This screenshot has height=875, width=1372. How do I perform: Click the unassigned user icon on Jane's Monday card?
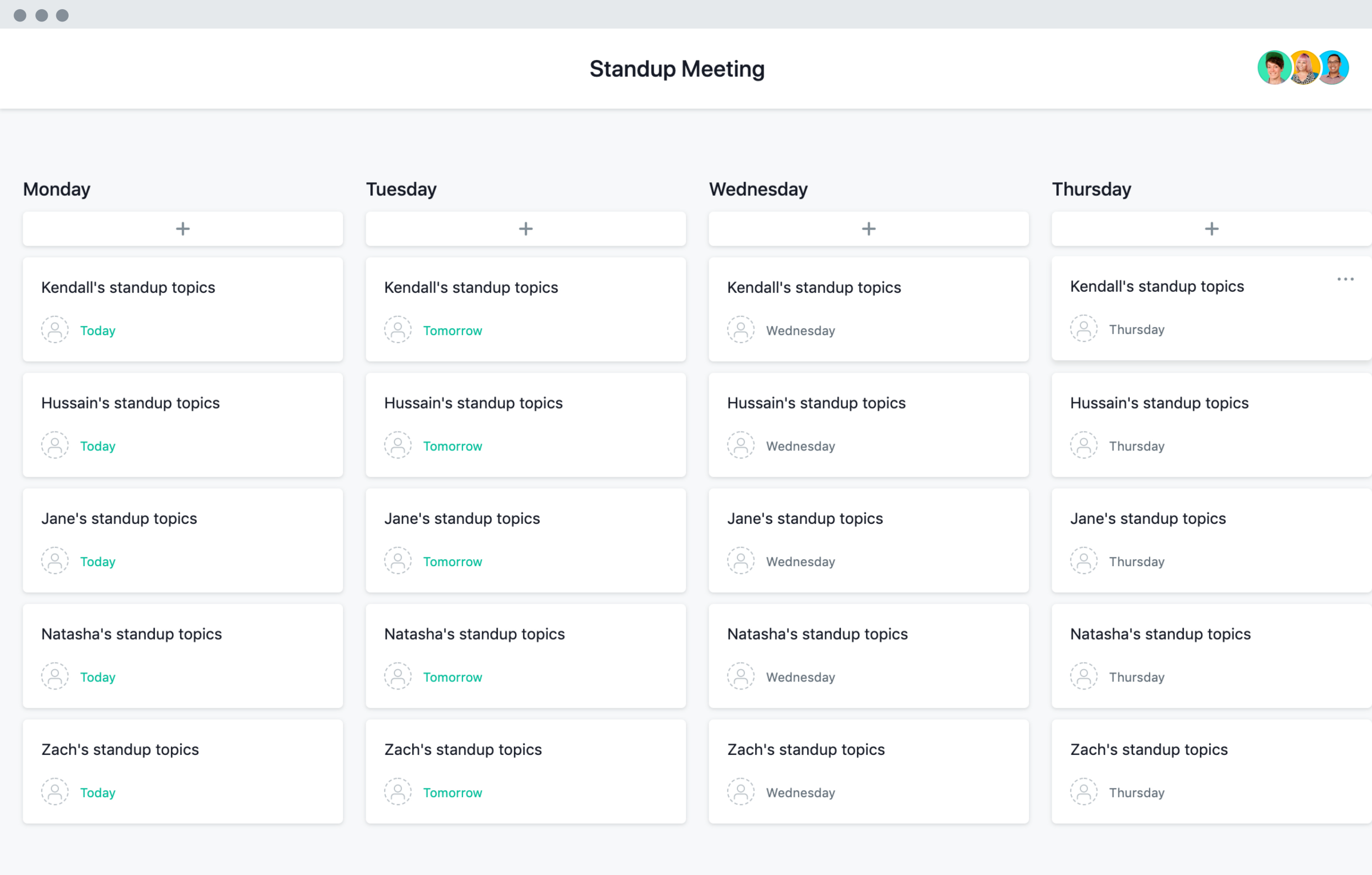[x=53, y=561]
